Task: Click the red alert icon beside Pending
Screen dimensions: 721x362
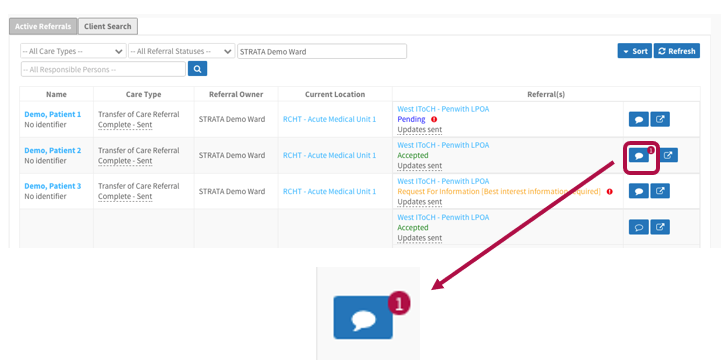Action: tap(434, 120)
